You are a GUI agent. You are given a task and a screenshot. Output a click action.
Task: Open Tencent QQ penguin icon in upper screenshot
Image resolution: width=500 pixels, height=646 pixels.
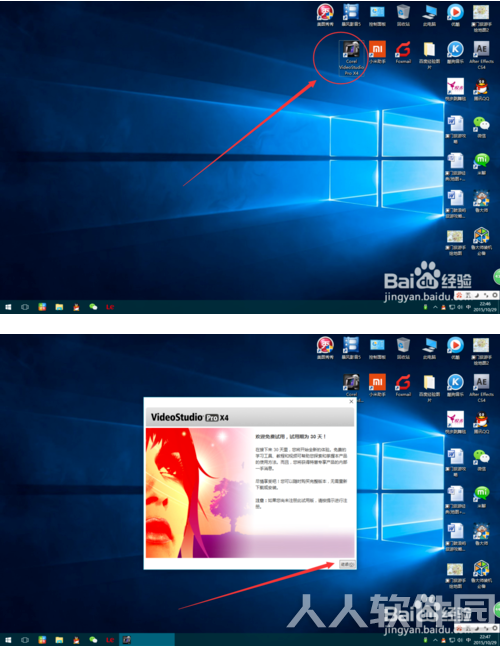(481, 89)
